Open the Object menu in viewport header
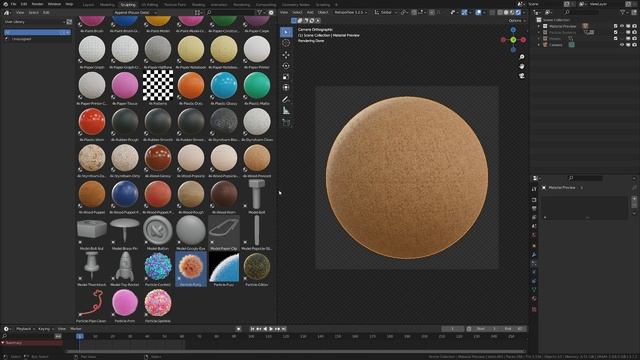The width and height of the screenshot is (640, 360). 322,12
